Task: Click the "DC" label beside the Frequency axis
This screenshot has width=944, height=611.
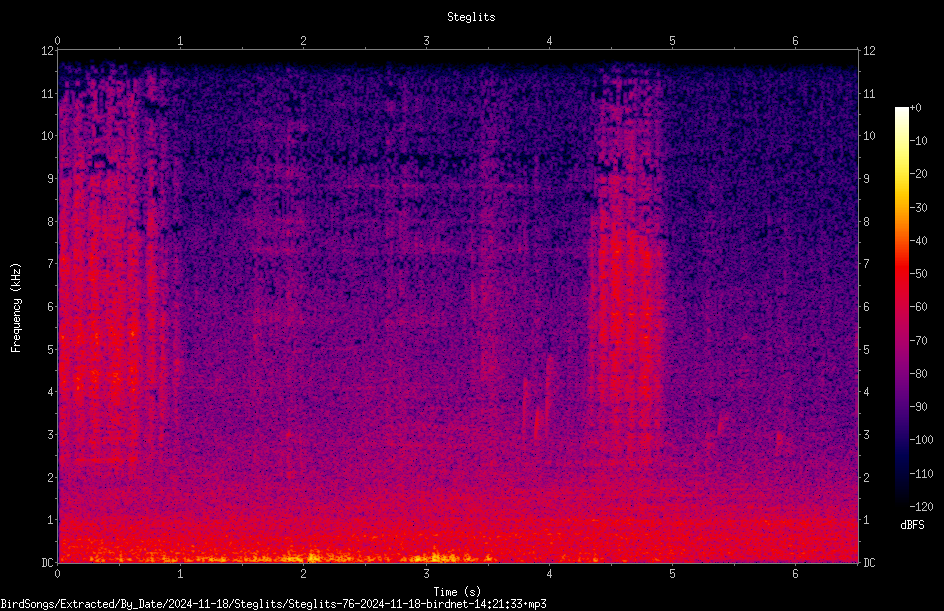Action: [47, 563]
